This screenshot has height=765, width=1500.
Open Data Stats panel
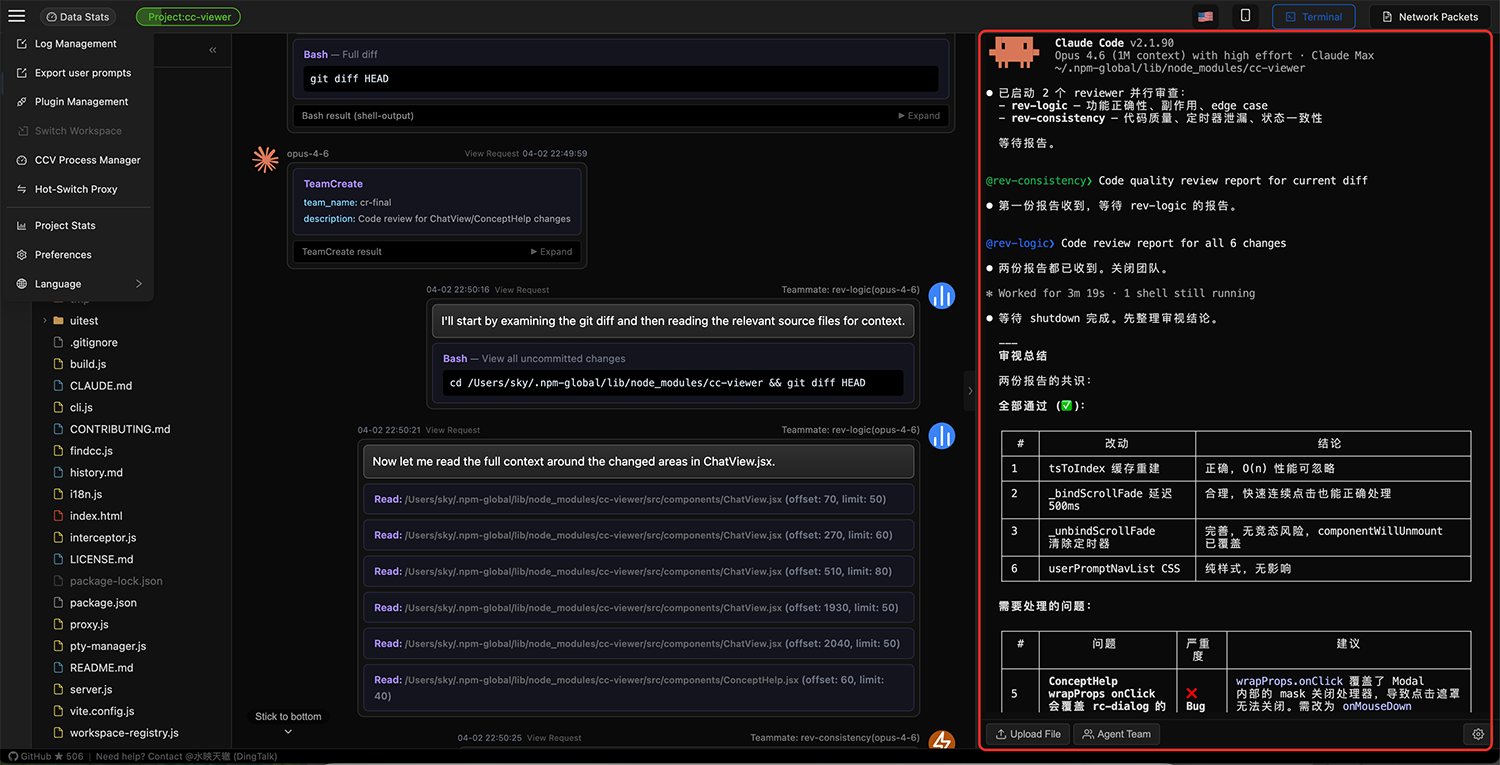click(78, 17)
